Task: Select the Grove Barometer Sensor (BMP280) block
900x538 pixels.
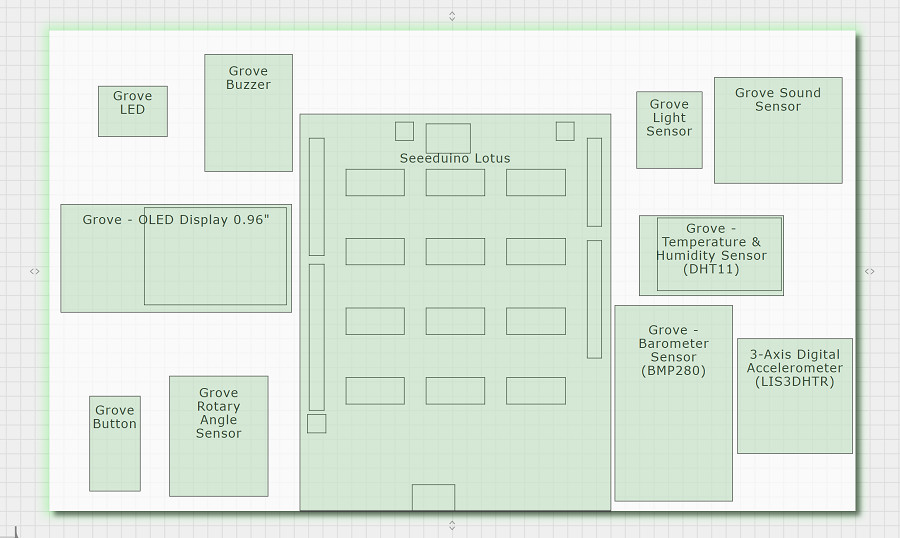Action: pos(673,403)
